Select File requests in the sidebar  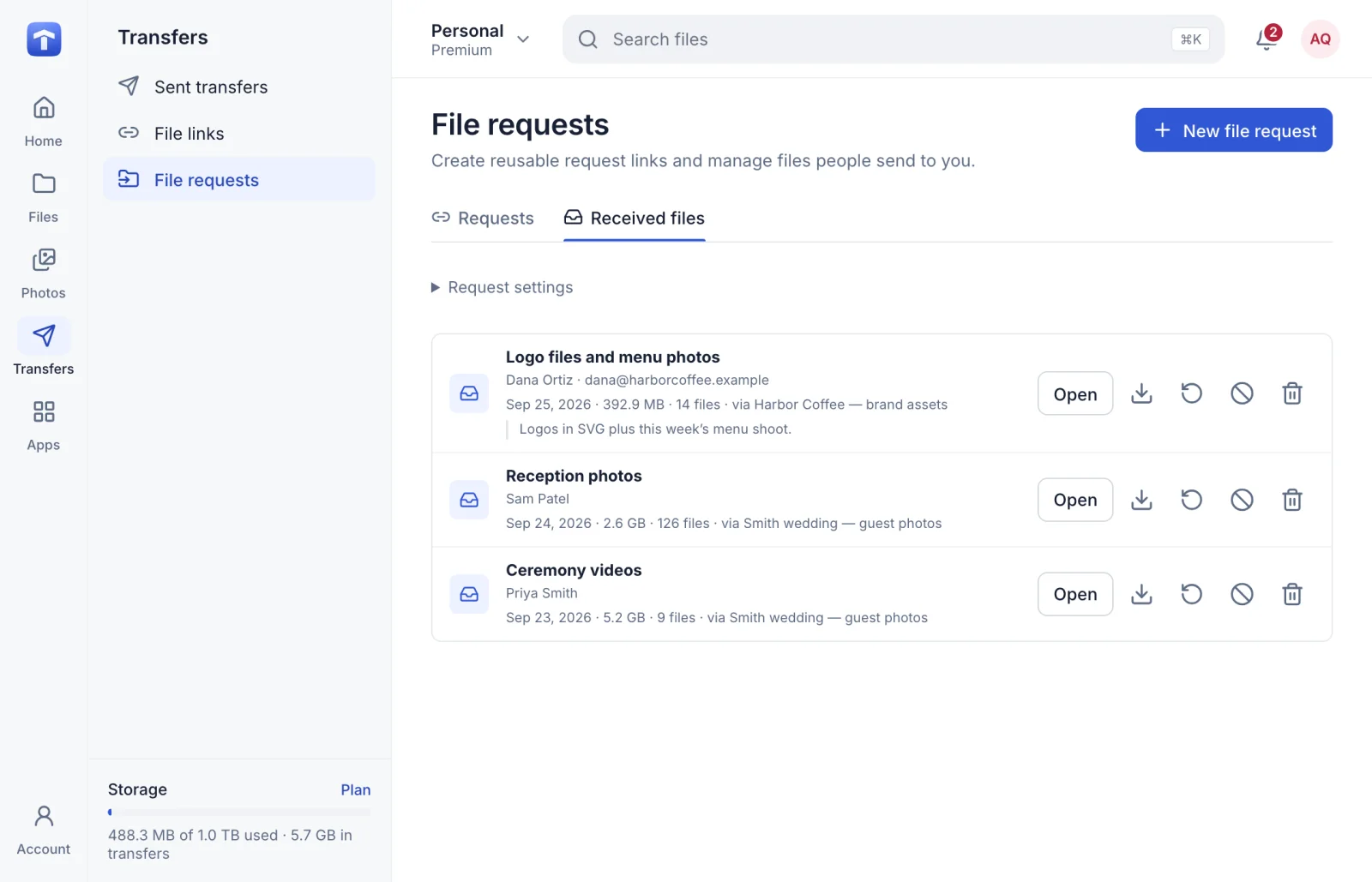pyautogui.click(x=239, y=179)
